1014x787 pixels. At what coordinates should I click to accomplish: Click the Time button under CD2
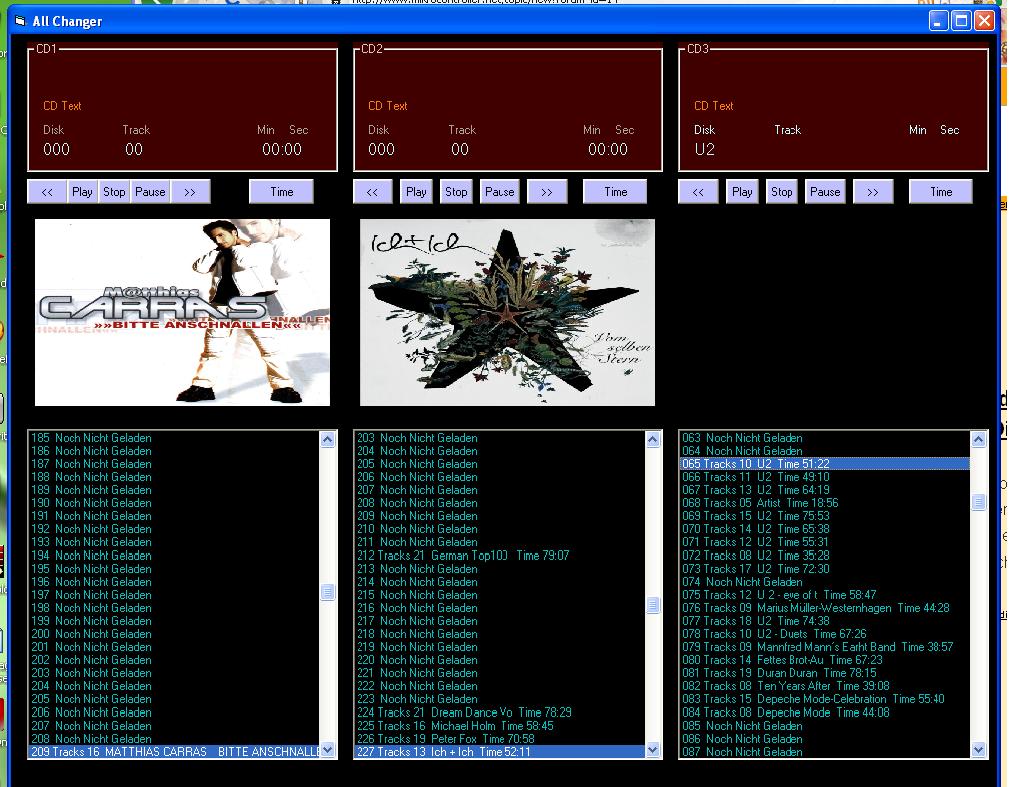(x=616, y=192)
